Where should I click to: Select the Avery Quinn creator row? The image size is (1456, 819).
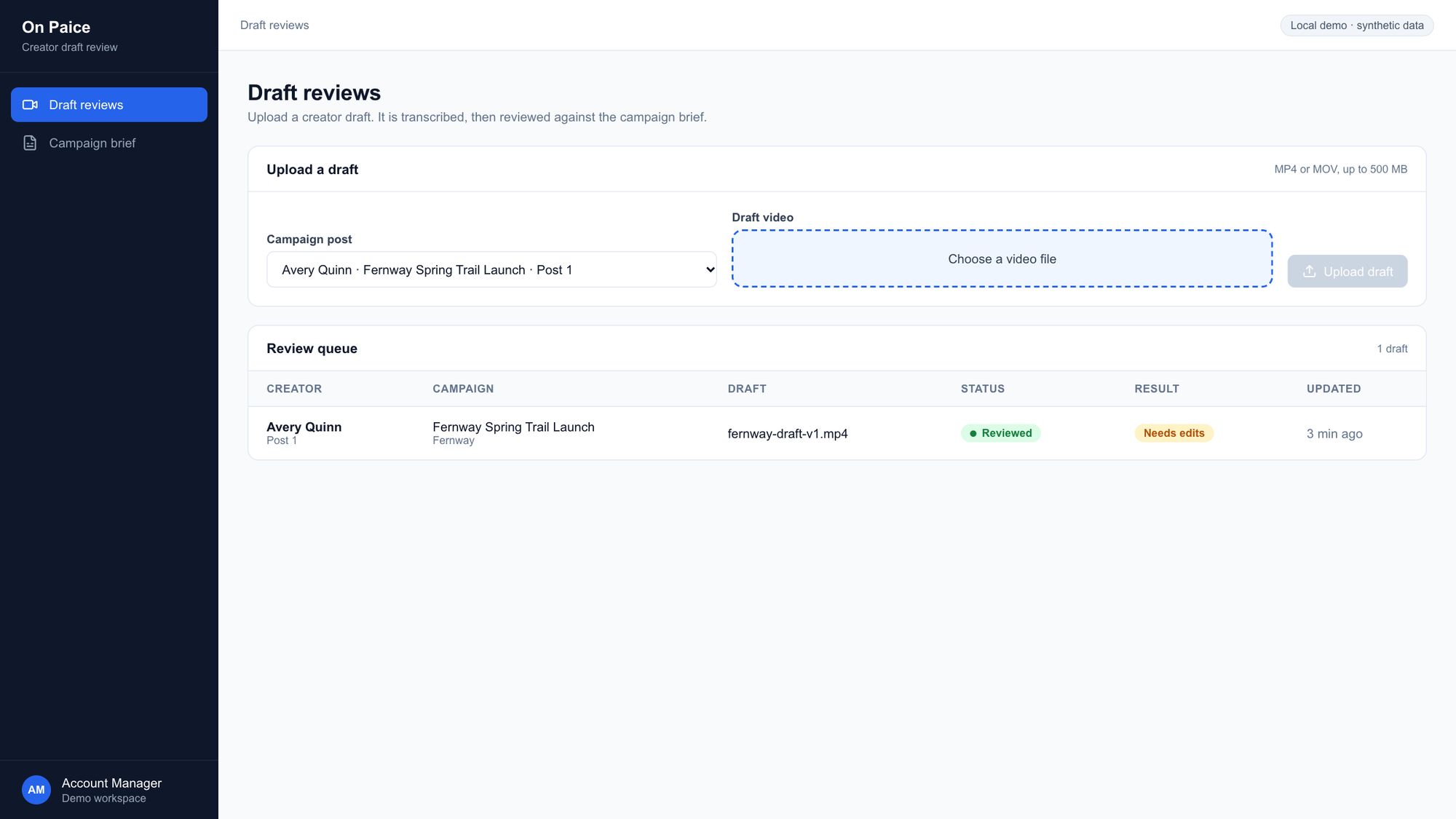[836, 433]
